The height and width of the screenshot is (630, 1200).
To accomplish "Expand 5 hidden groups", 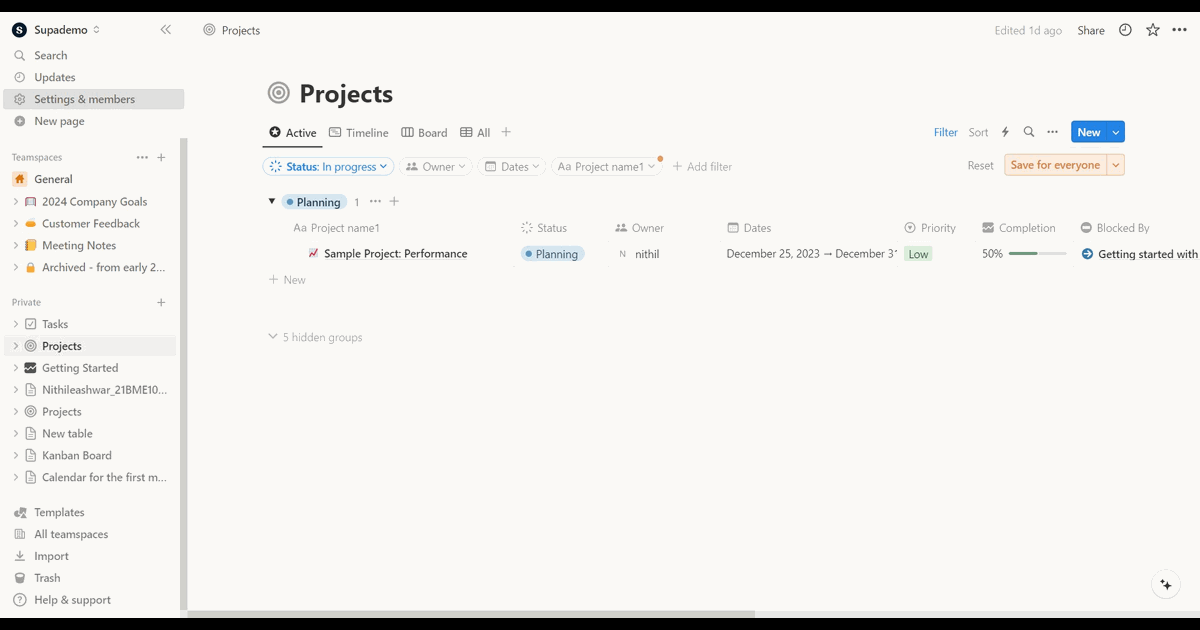I will 316,337.
